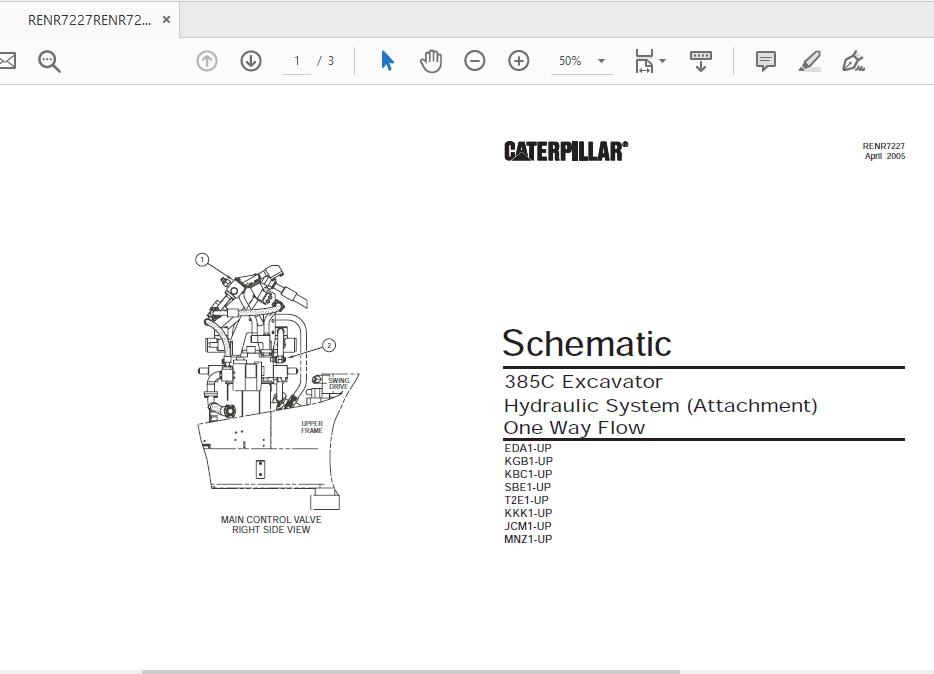Select the RENR7227 document tab
934x674 pixels.
click(89, 20)
